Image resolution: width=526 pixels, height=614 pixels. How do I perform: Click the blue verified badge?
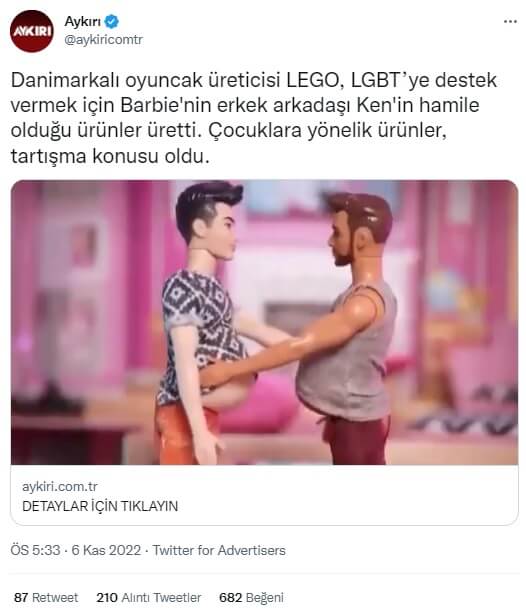(x=112, y=22)
